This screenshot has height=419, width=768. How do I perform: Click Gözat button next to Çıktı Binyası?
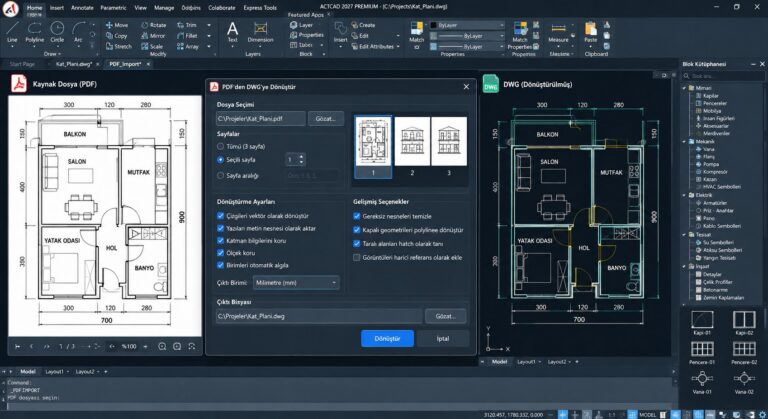point(446,316)
